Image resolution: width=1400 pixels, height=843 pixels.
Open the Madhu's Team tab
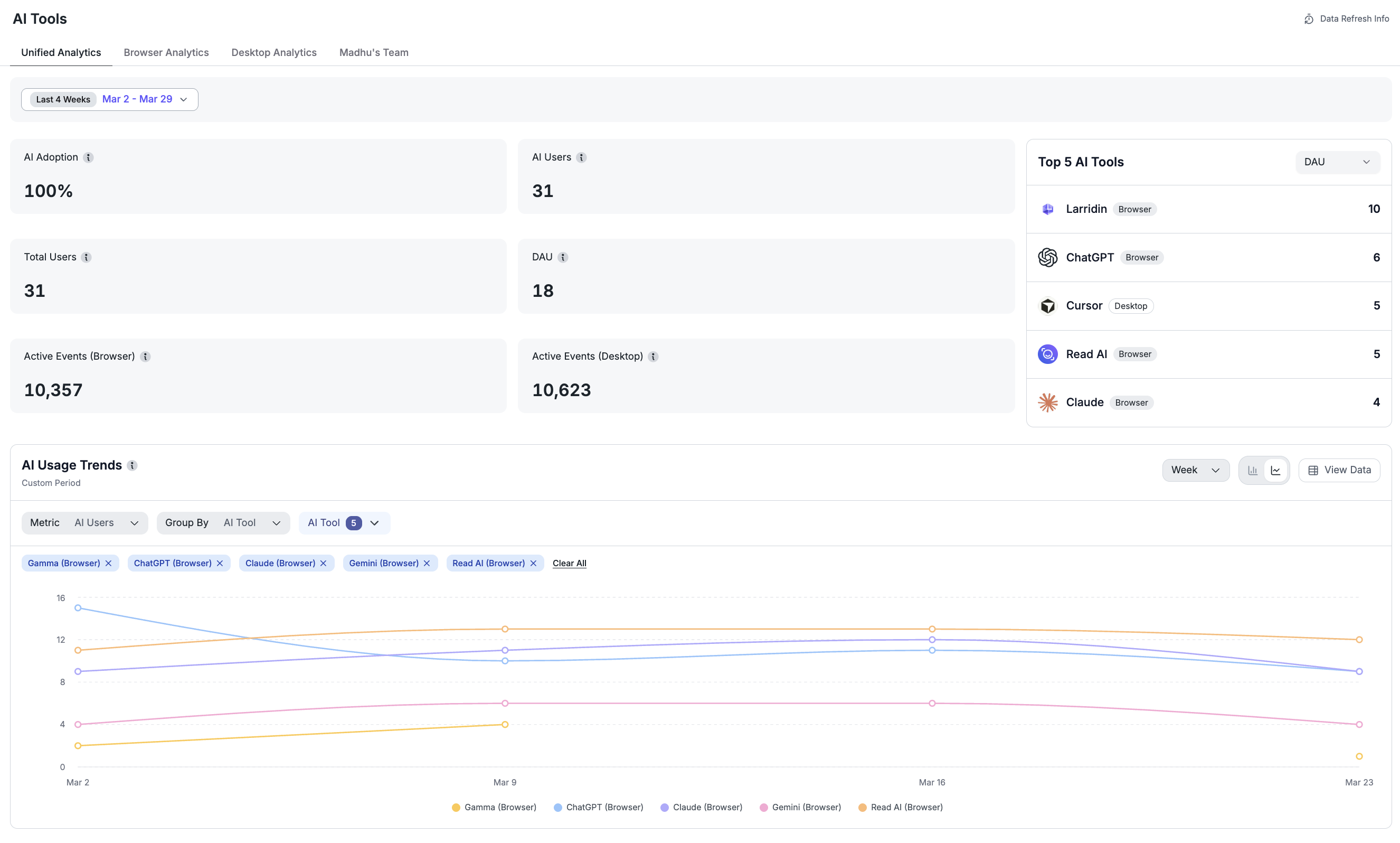pyautogui.click(x=374, y=52)
